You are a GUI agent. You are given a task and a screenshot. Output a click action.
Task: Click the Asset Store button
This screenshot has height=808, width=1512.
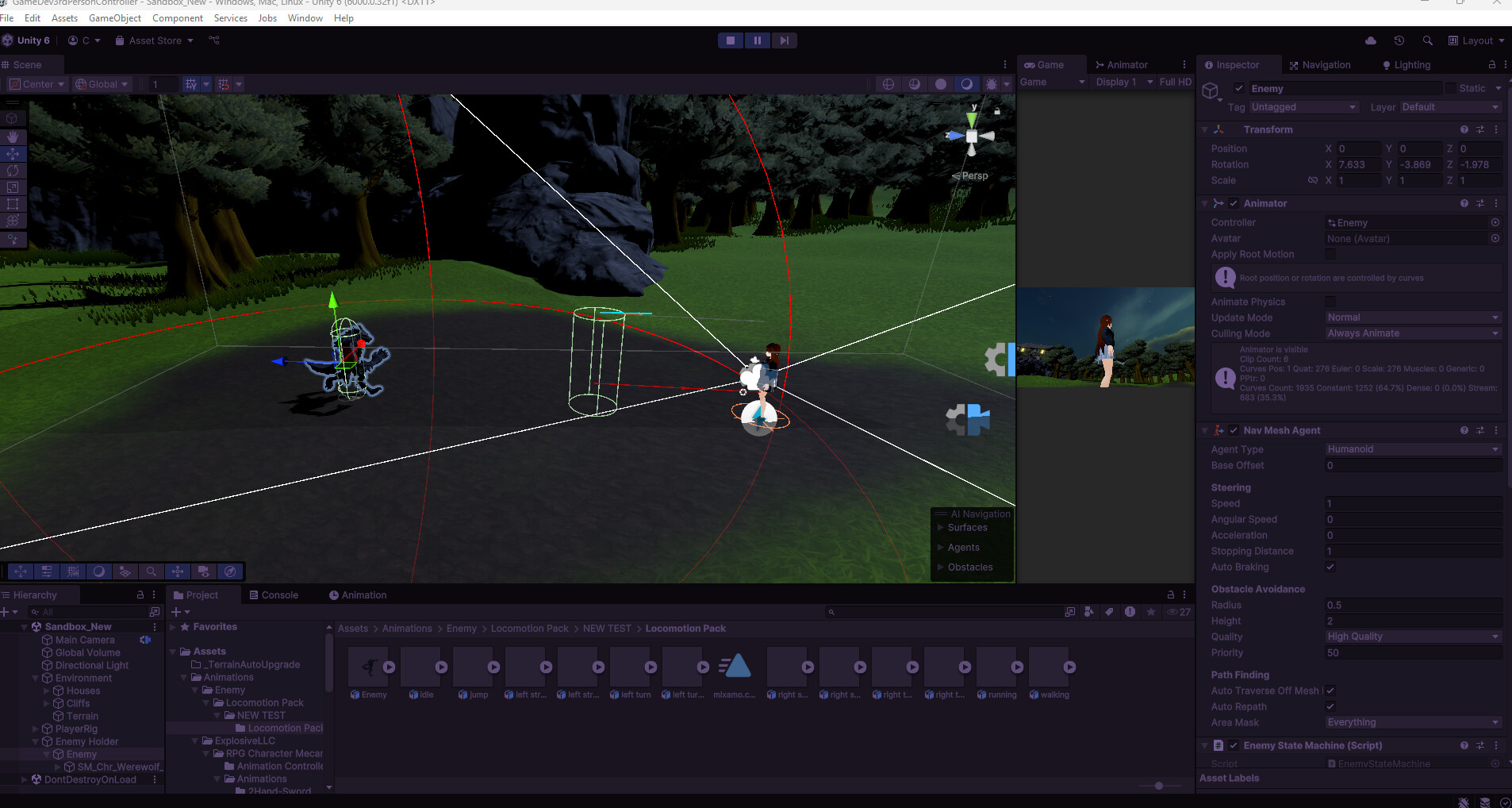(154, 40)
